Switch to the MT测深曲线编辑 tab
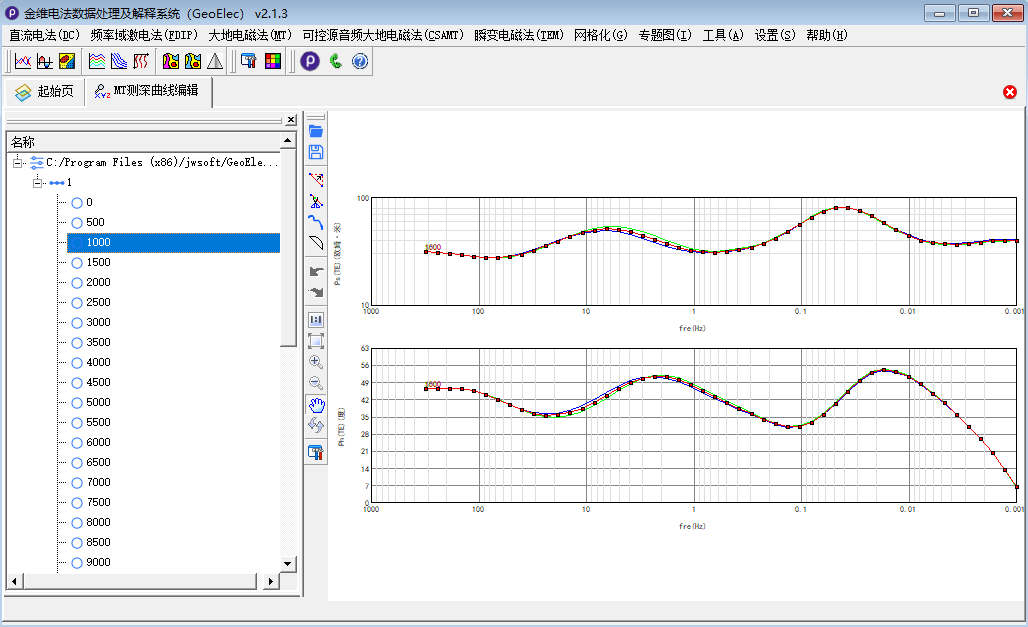This screenshot has width=1028, height=627. (149, 91)
